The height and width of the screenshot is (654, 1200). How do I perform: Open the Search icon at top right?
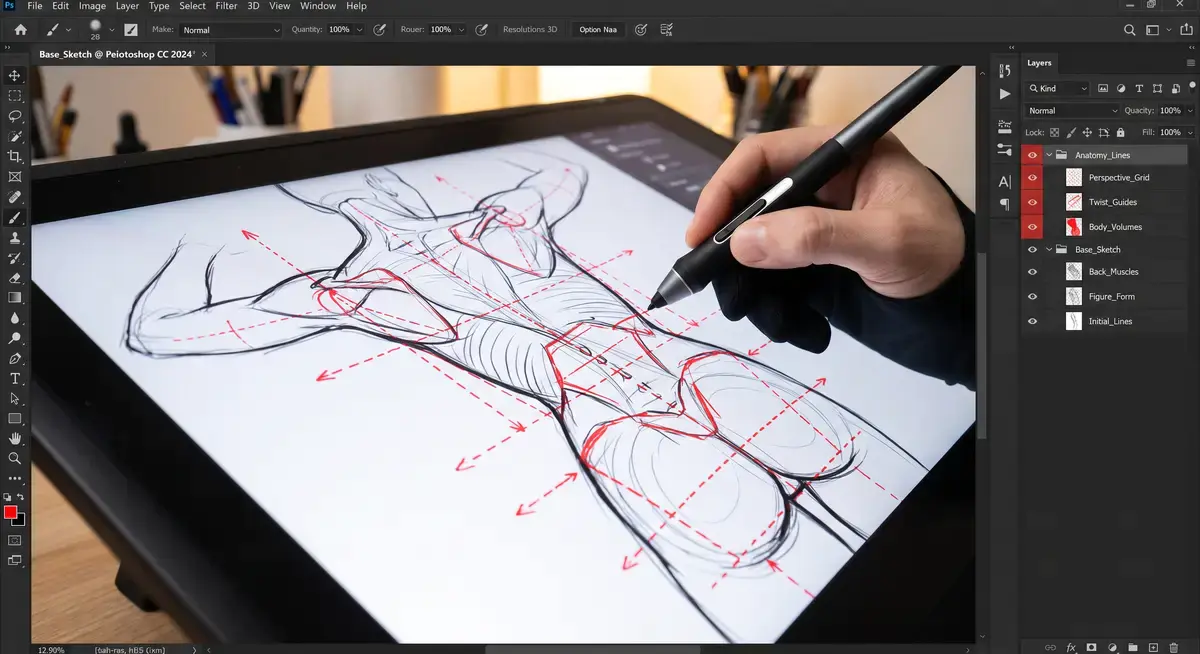pos(1130,30)
